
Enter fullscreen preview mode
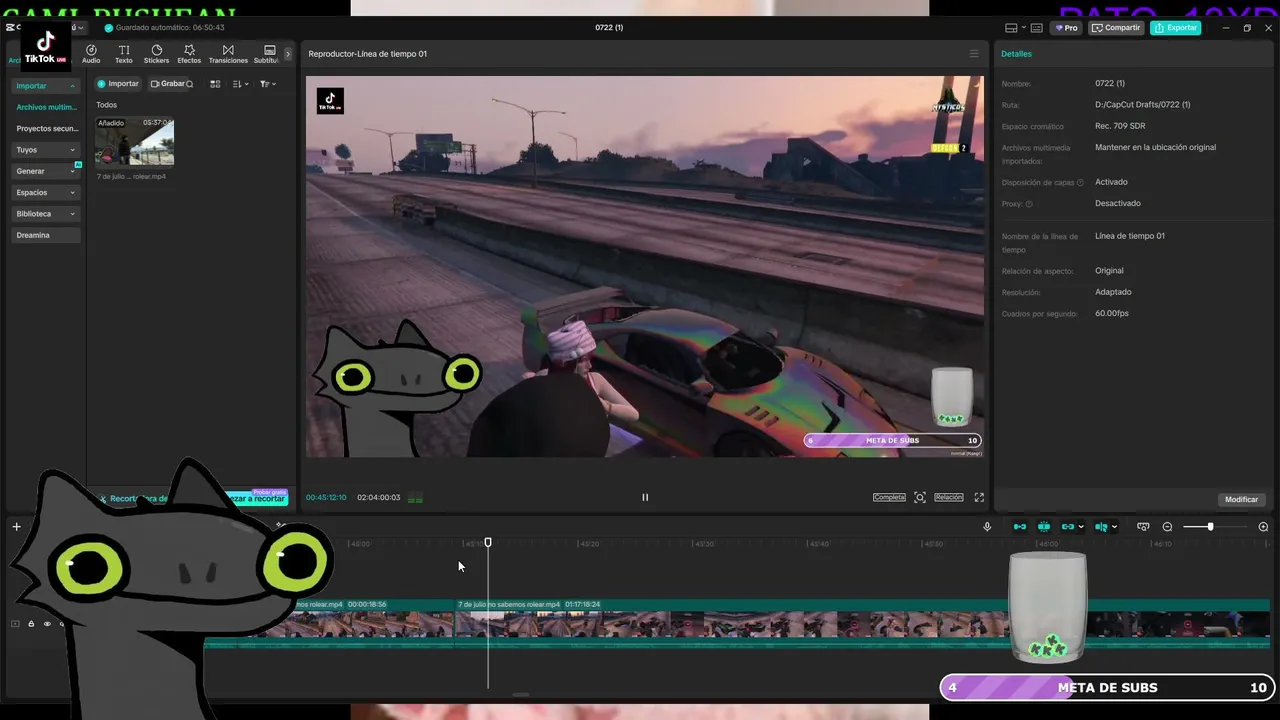pos(979,497)
